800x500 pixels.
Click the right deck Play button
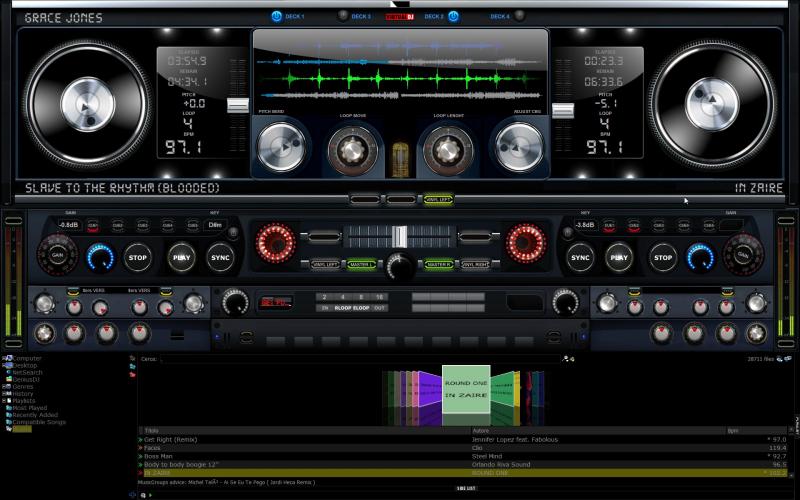pos(619,258)
